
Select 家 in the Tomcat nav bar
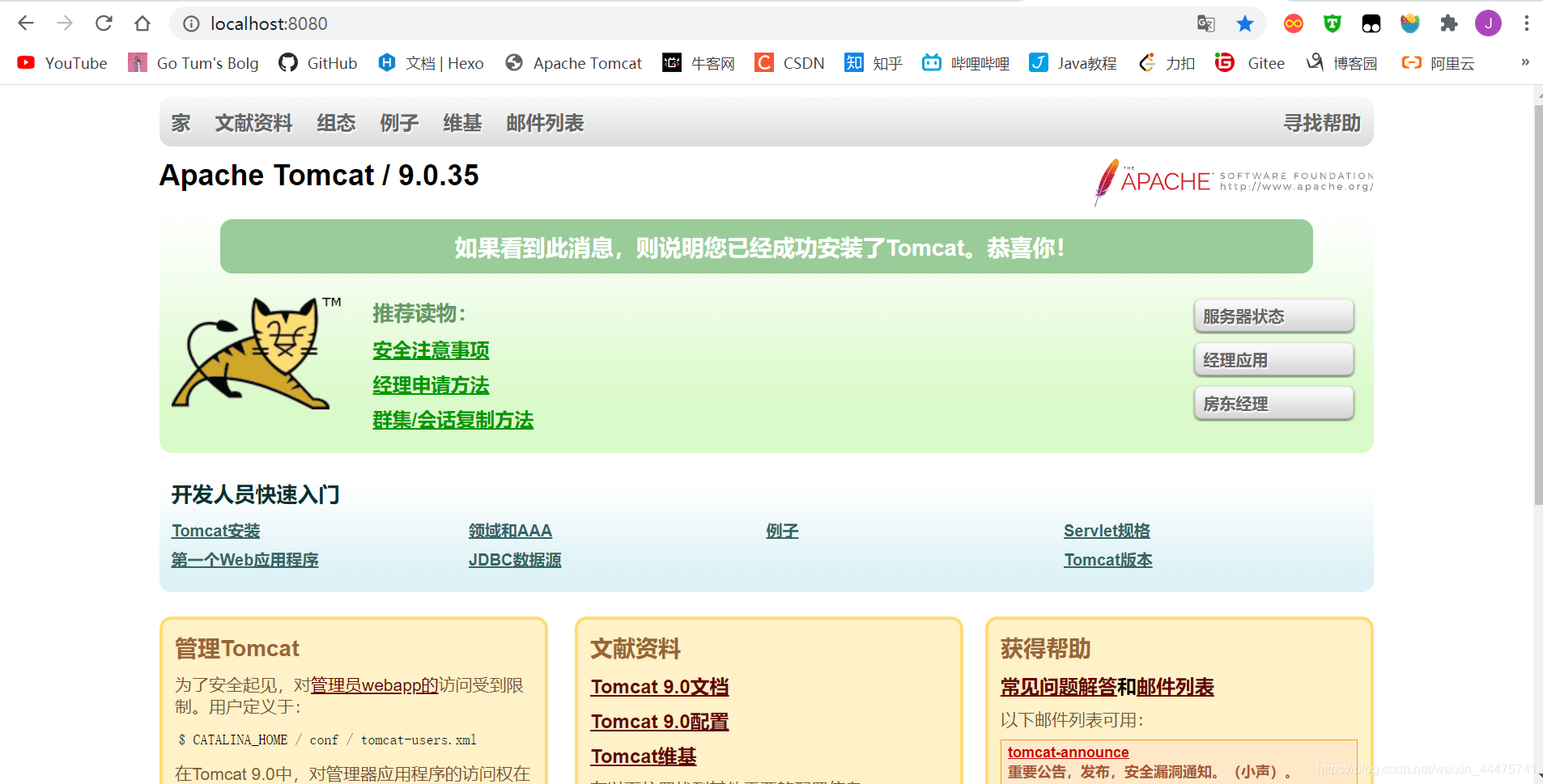click(x=181, y=123)
